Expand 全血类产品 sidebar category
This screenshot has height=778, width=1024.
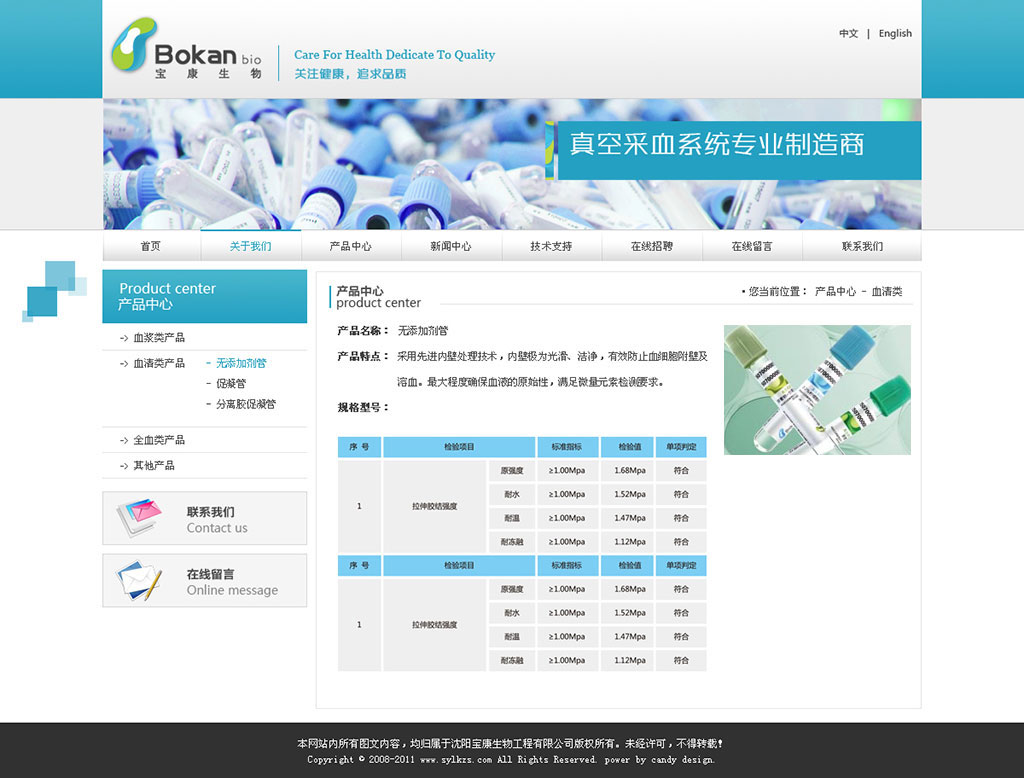coord(158,440)
